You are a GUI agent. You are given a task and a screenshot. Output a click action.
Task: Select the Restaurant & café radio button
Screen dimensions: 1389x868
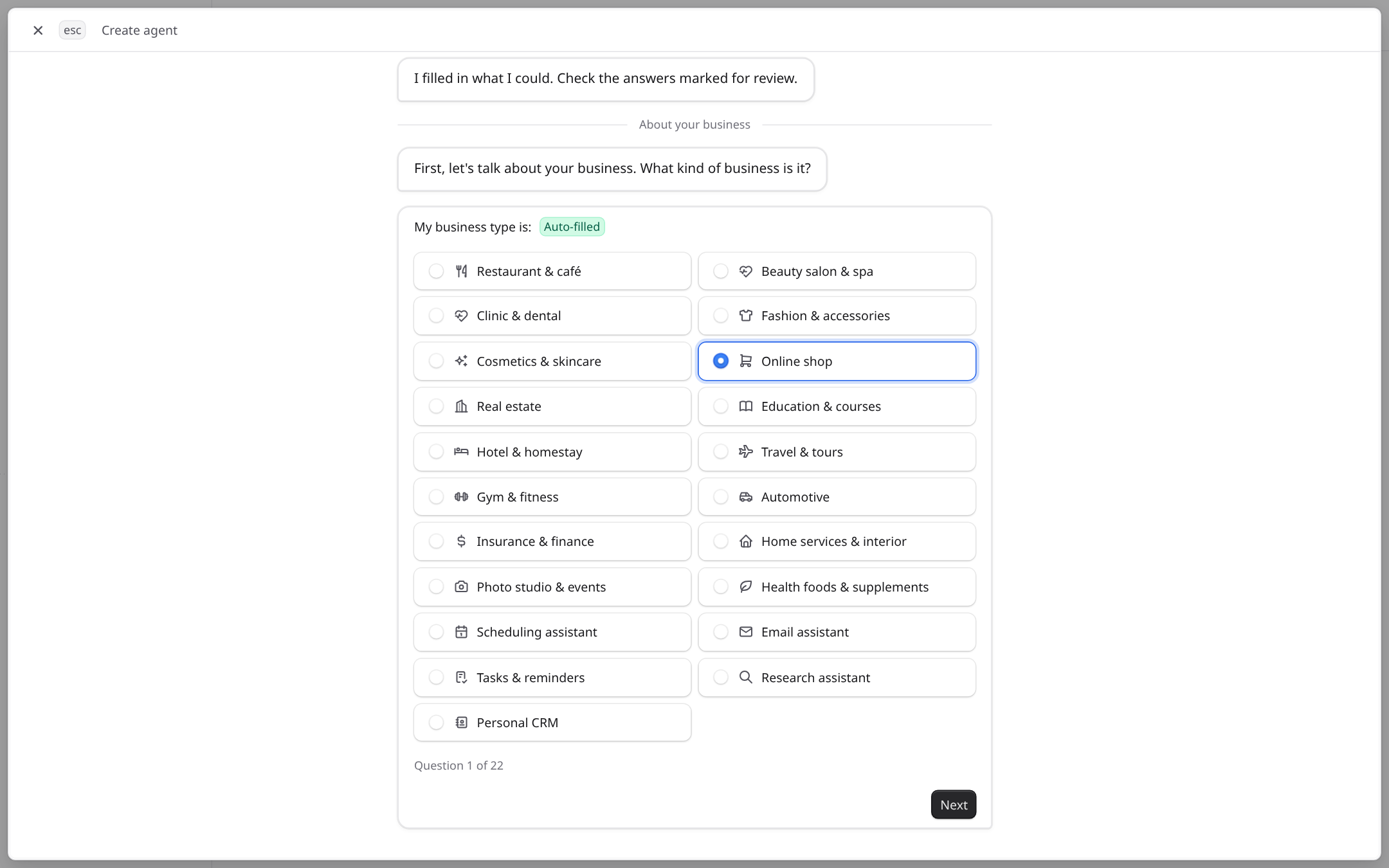(x=436, y=271)
